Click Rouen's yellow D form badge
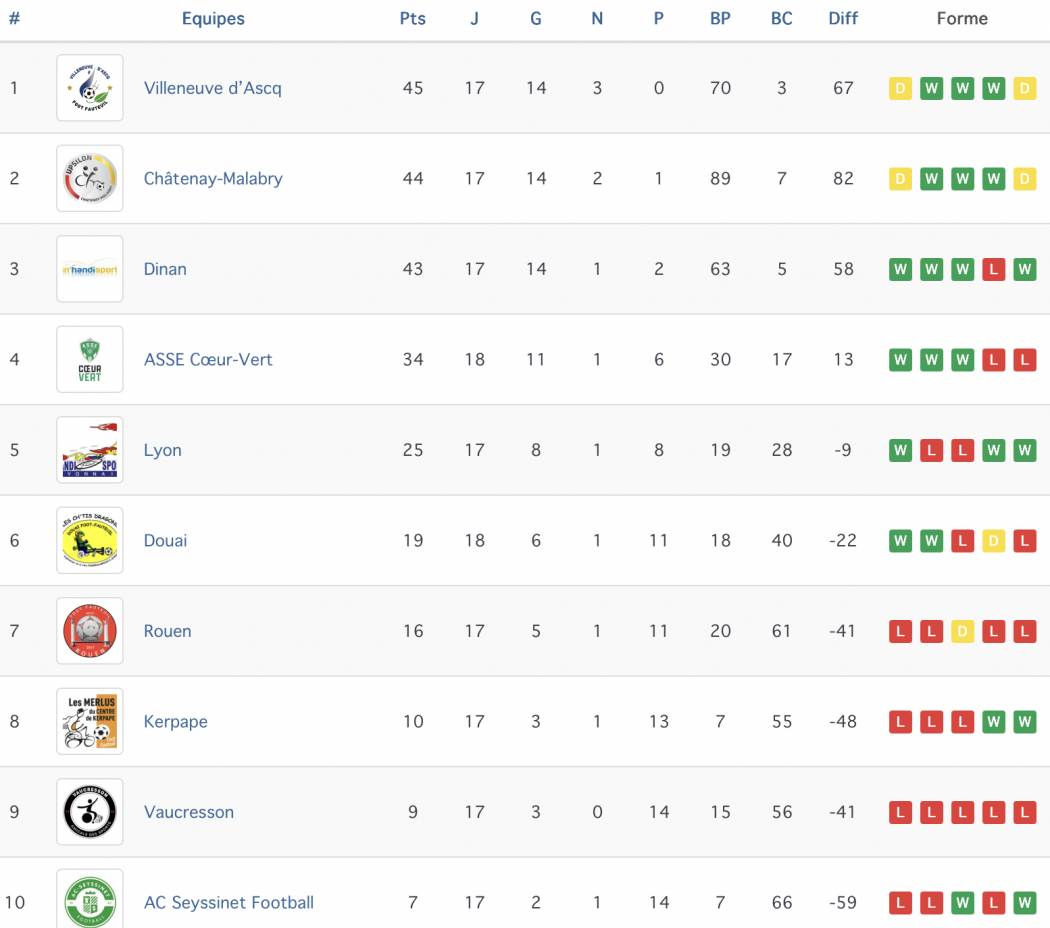This screenshot has height=928, width=1050. [962, 631]
